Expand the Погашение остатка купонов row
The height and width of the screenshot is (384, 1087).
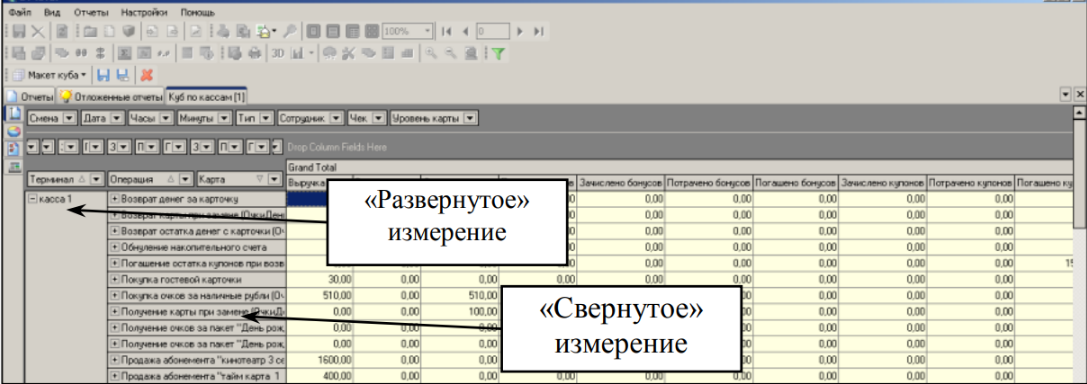pos(114,263)
